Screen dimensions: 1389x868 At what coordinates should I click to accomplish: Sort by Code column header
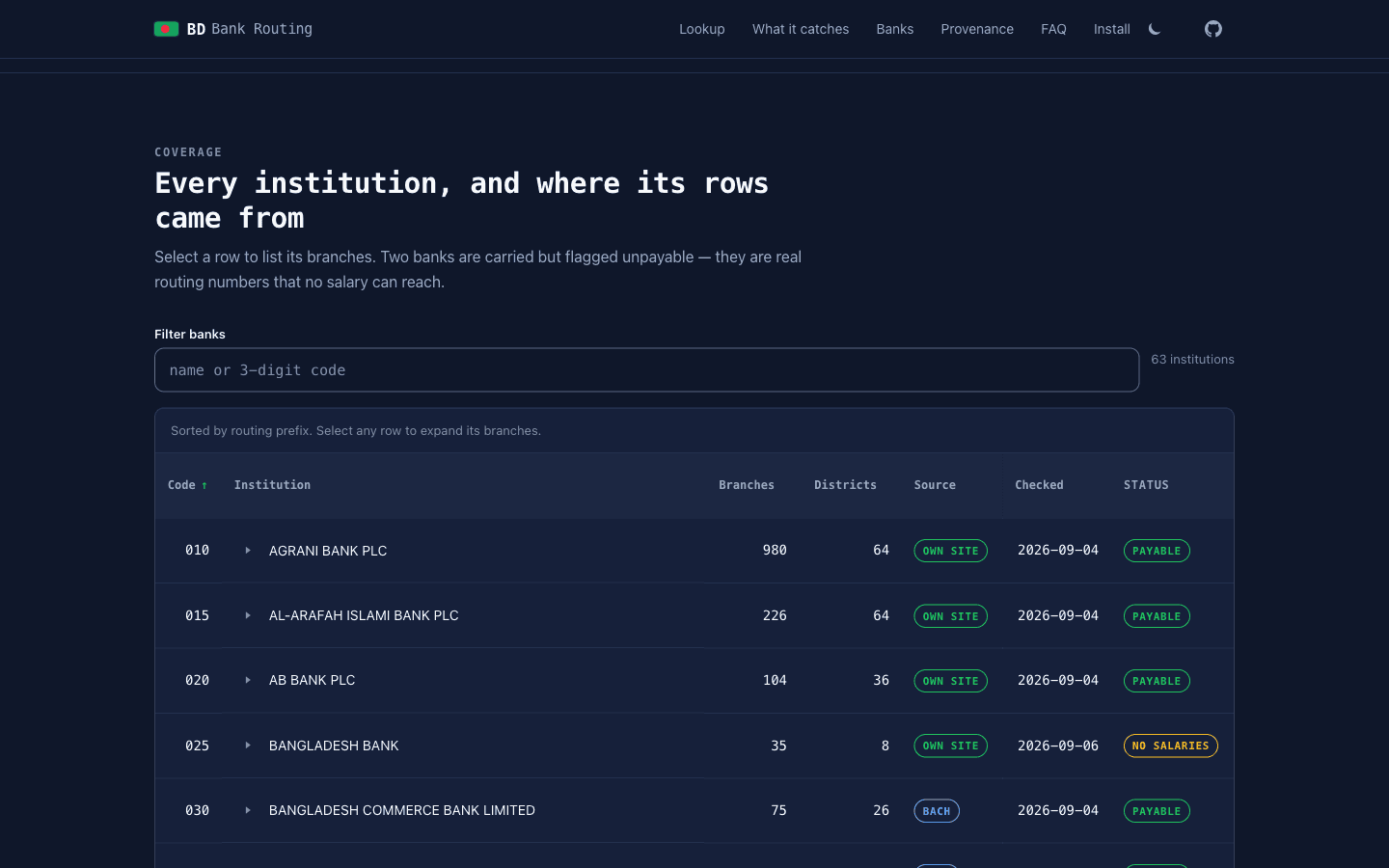point(187,485)
